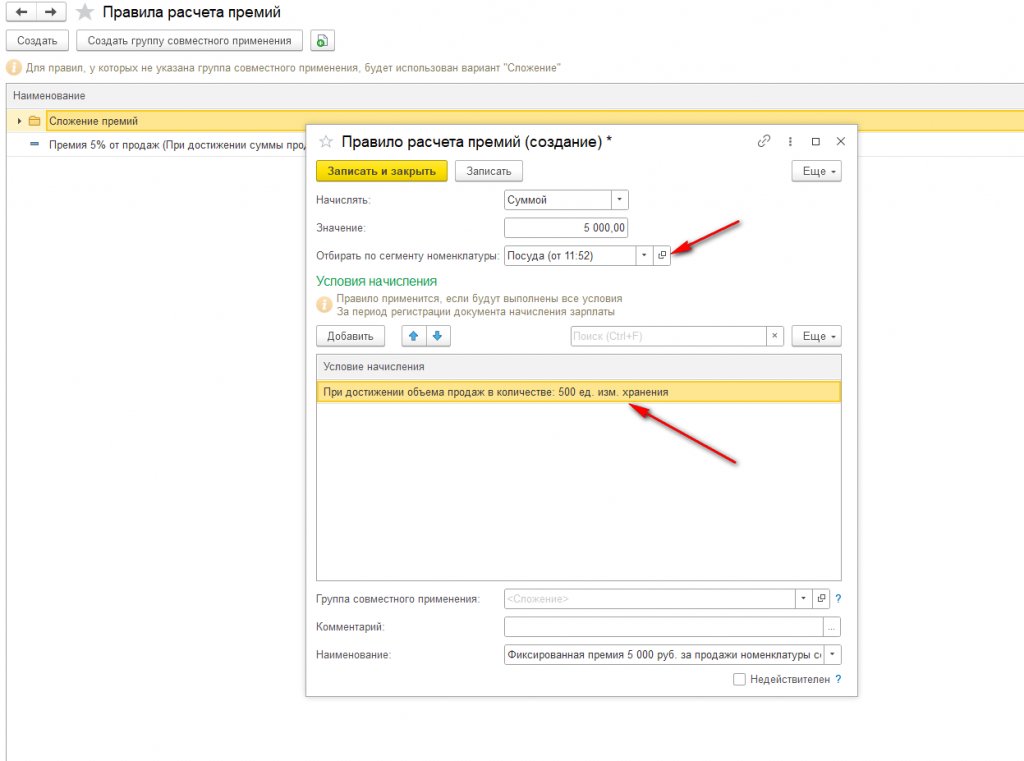The width and height of the screenshot is (1024, 761).
Task: Star the Правило расчета премий dialog
Action: click(x=326, y=141)
